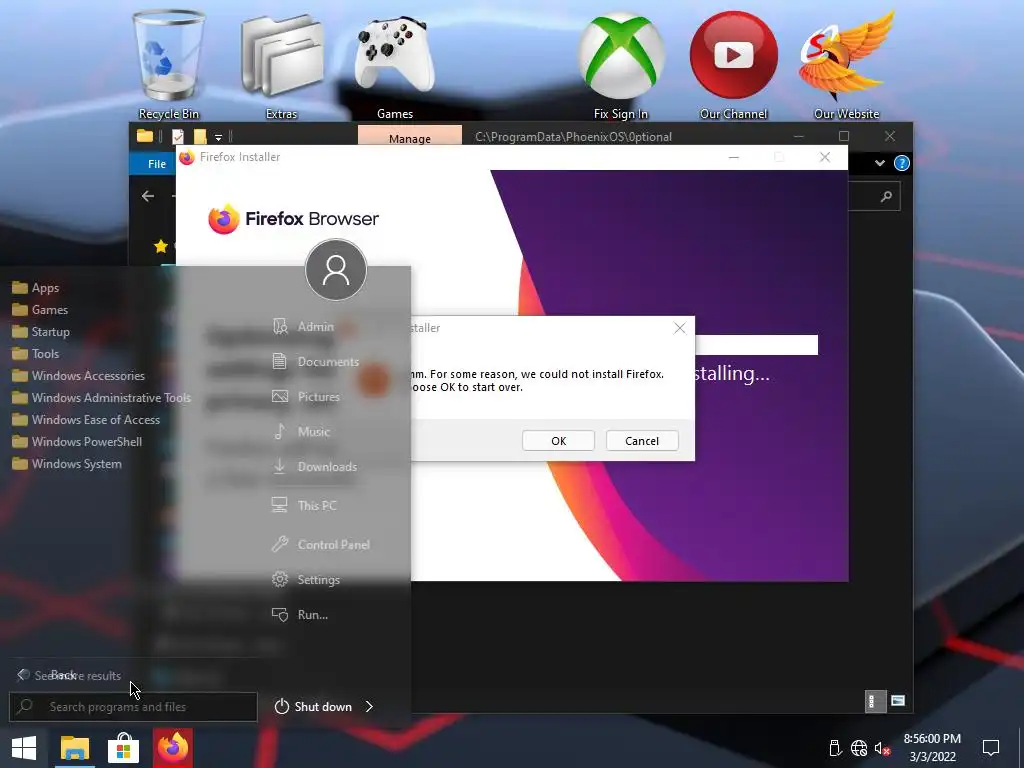Expand Windows PowerShell folder

tap(77, 441)
